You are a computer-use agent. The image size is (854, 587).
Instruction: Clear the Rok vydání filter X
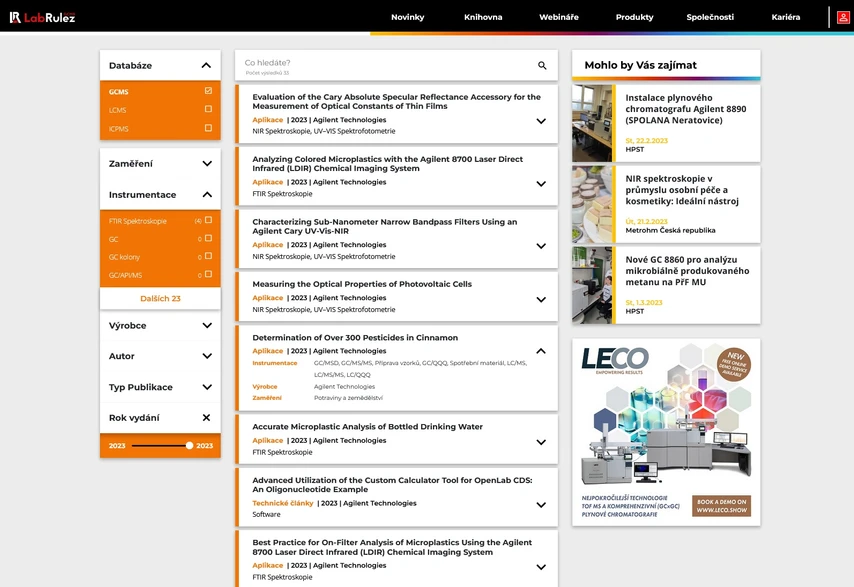click(x=206, y=418)
